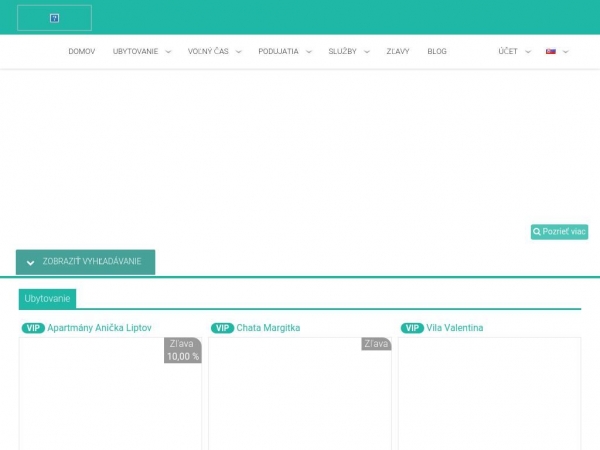
Task: Open the Podujatia dropdown
Action: (284, 51)
